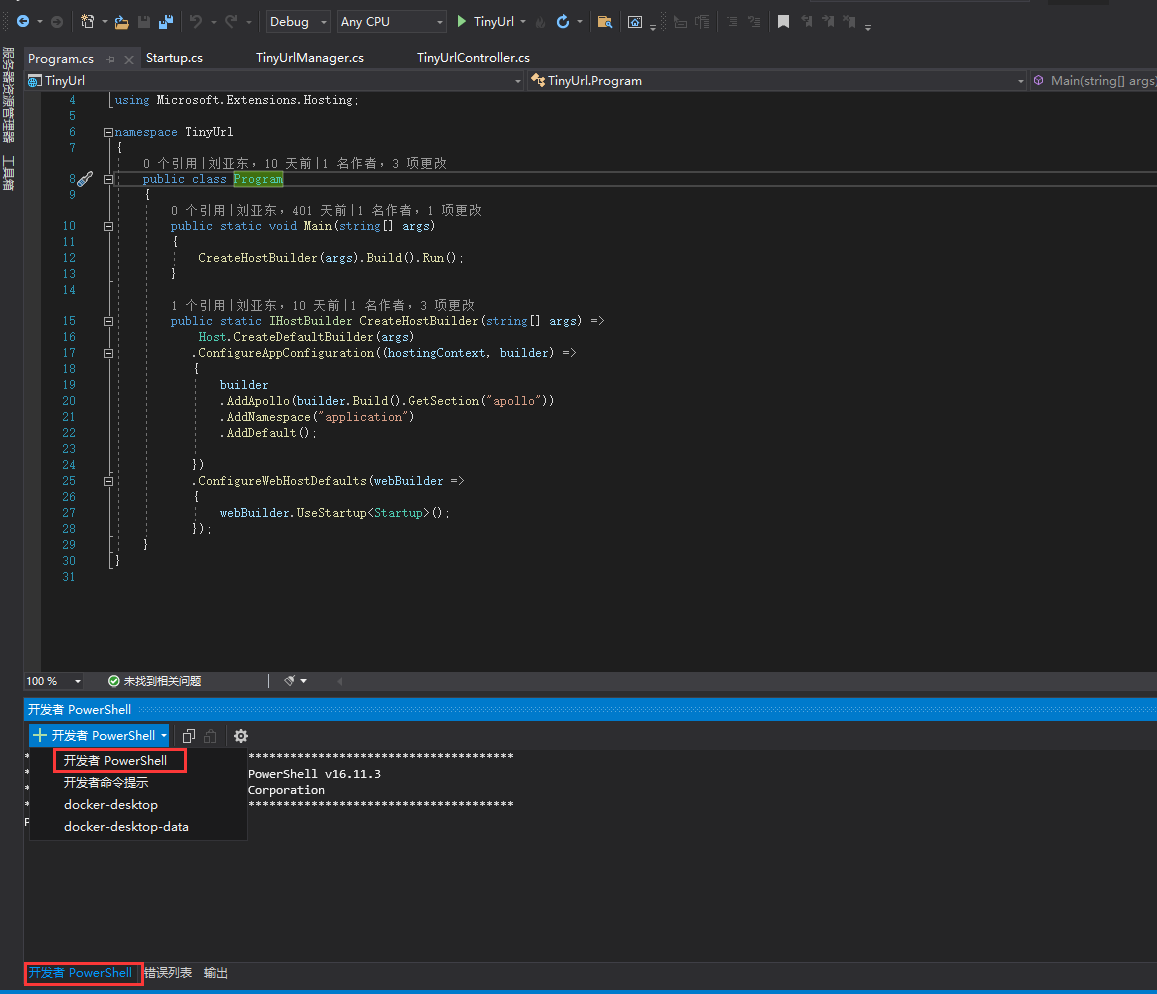Click the Open File folder icon
1157x994 pixels.
point(122,22)
